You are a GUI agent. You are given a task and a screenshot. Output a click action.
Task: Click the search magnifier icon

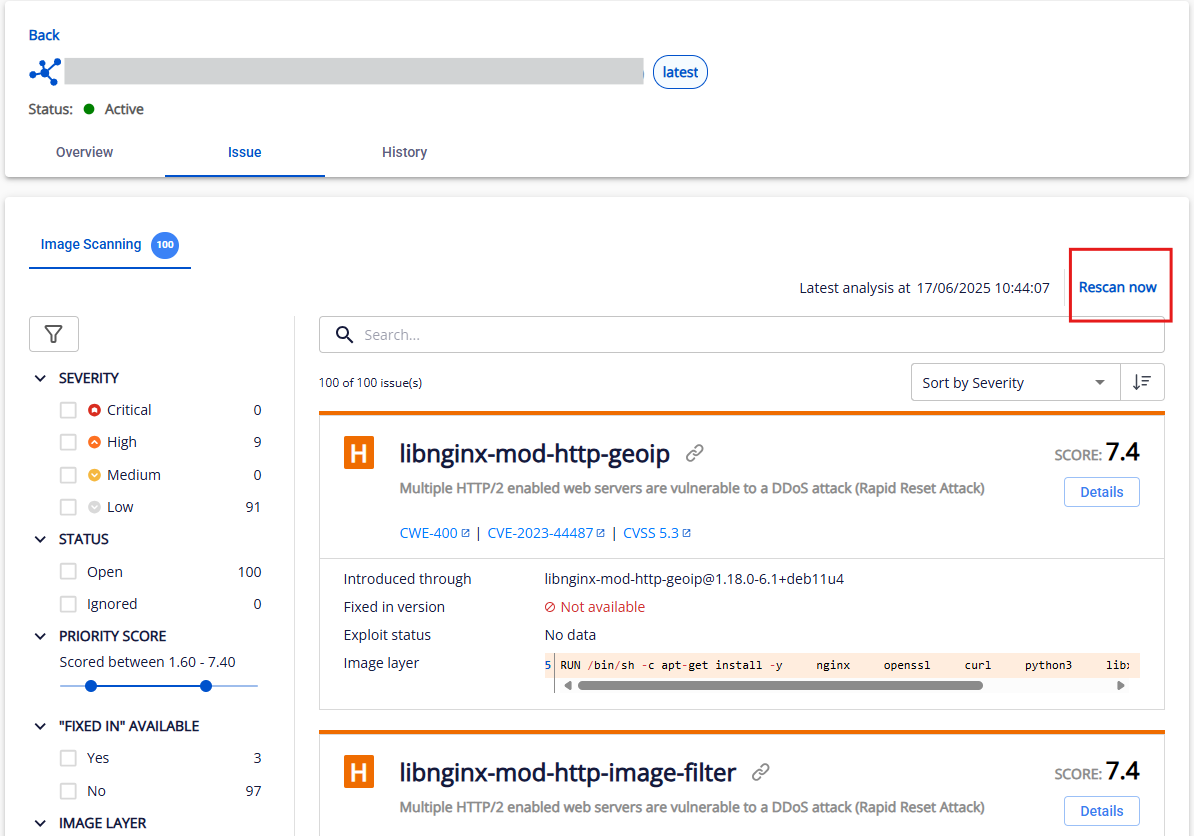coord(344,335)
